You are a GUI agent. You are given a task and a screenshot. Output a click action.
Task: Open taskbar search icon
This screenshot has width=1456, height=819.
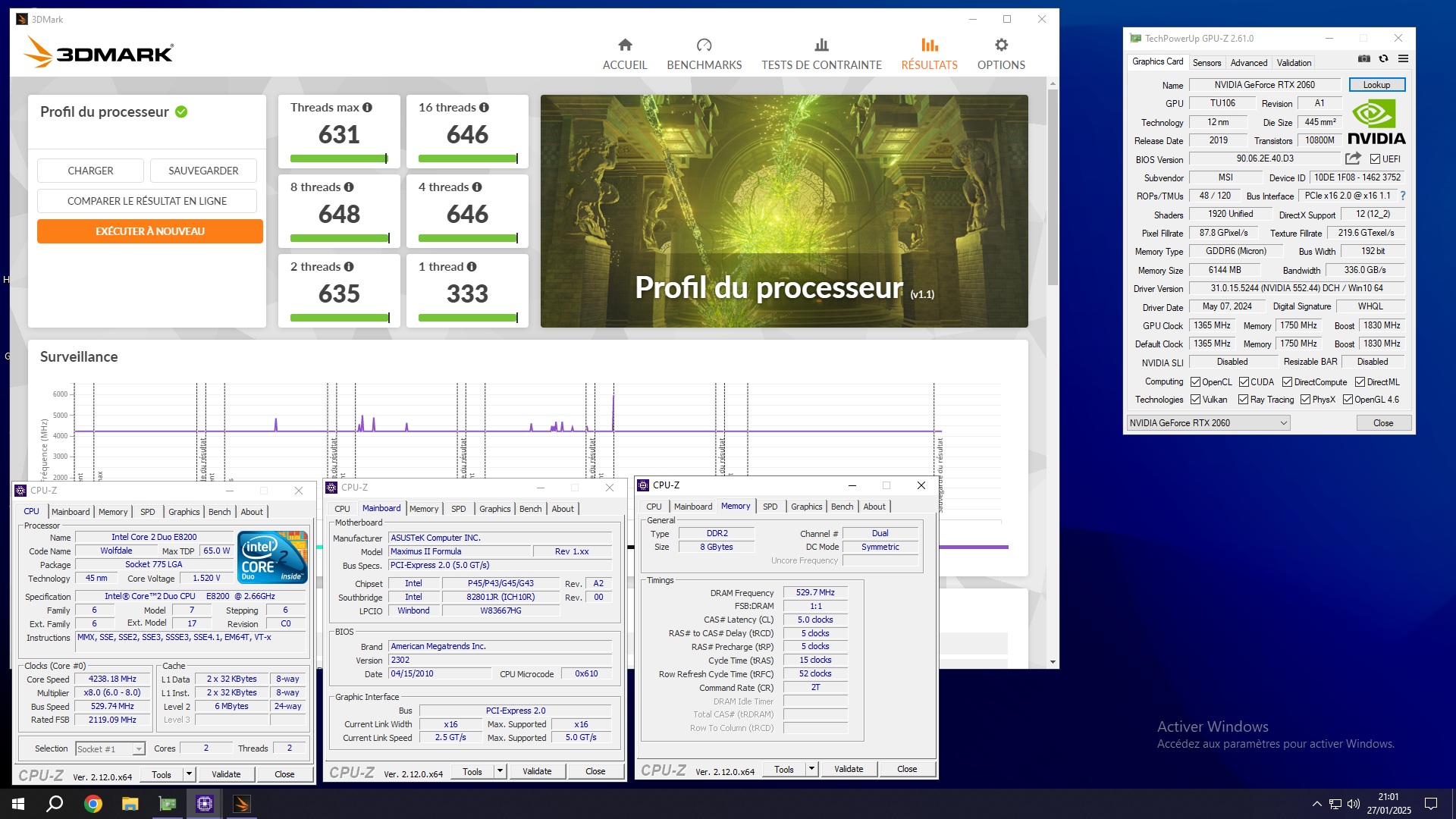click(55, 804)
